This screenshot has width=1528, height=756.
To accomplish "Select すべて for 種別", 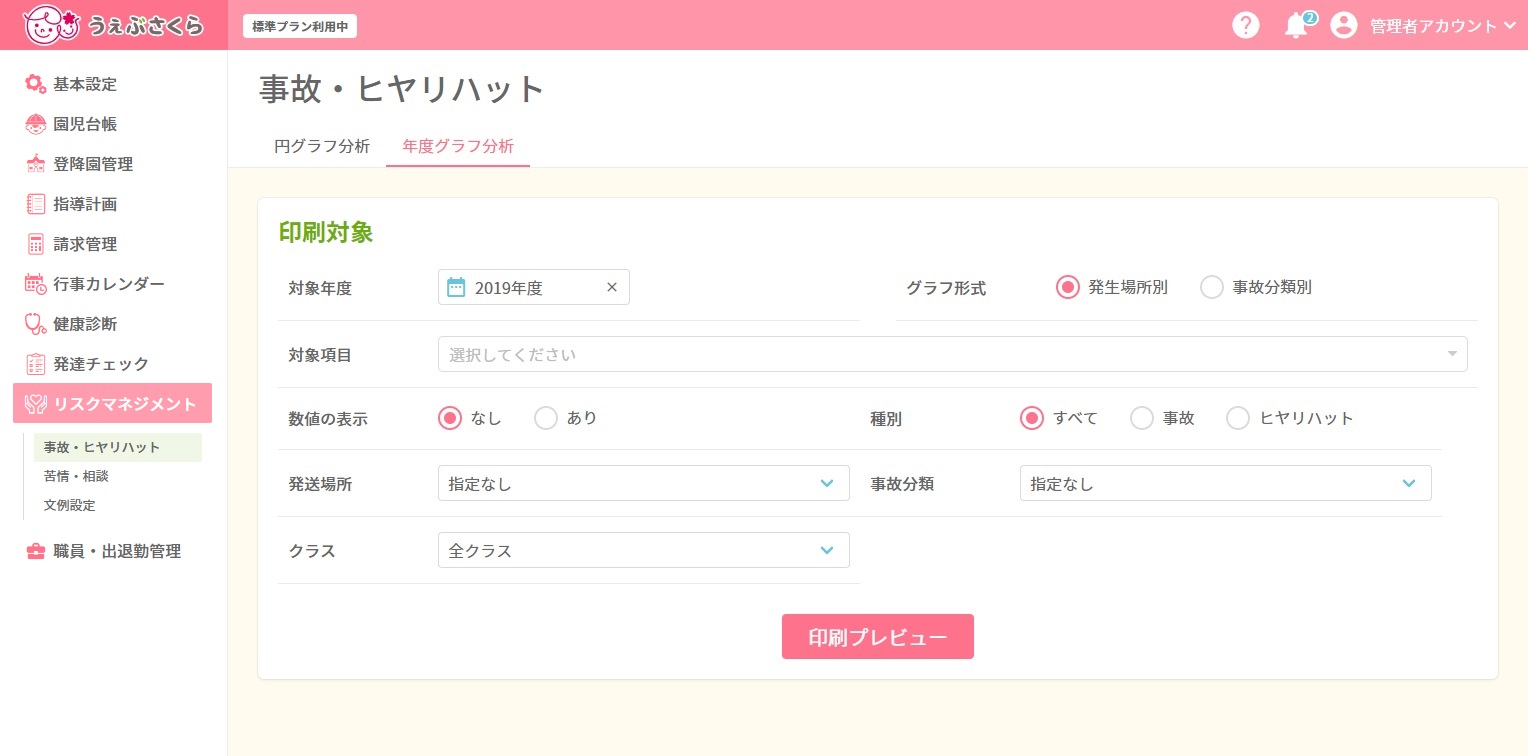I will point(1032,418).
